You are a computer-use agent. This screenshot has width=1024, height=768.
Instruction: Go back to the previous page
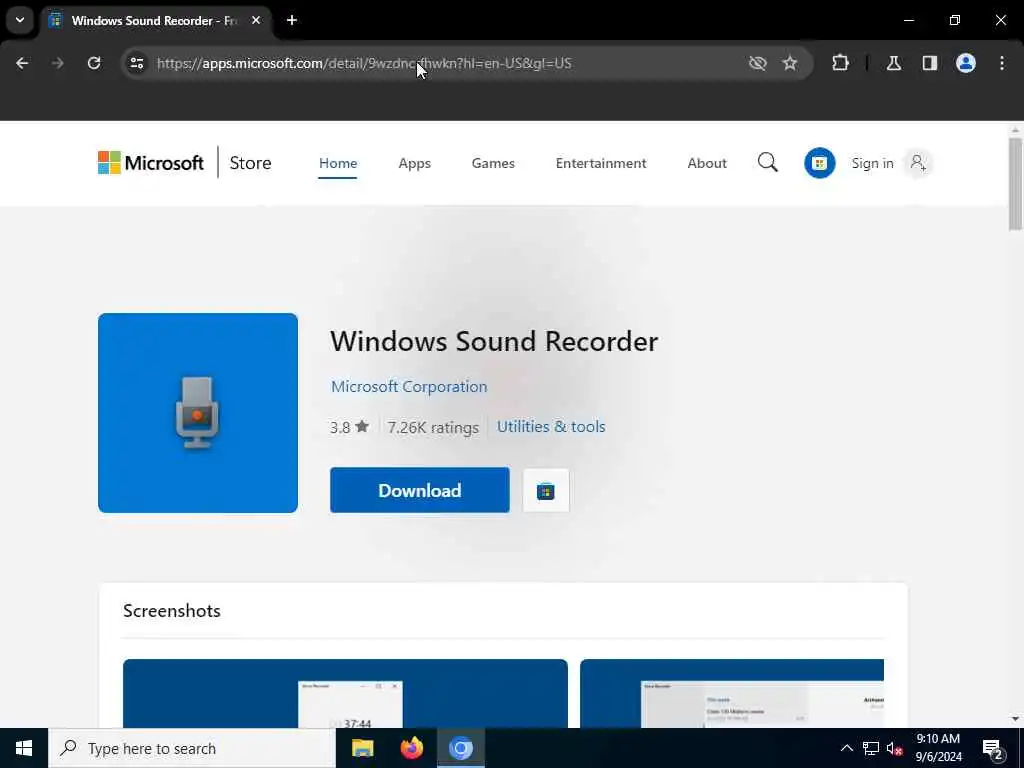22,63
